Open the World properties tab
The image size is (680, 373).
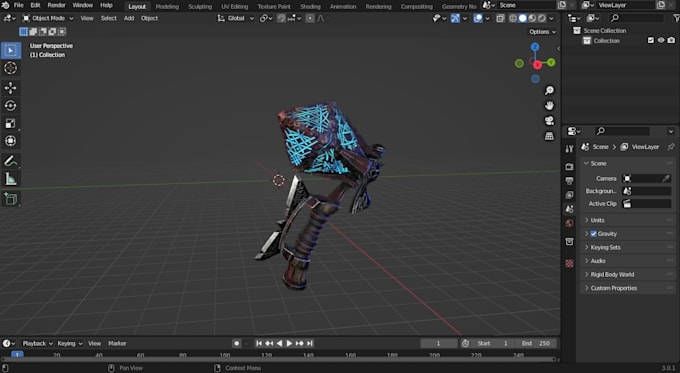[x=569, y=223]
